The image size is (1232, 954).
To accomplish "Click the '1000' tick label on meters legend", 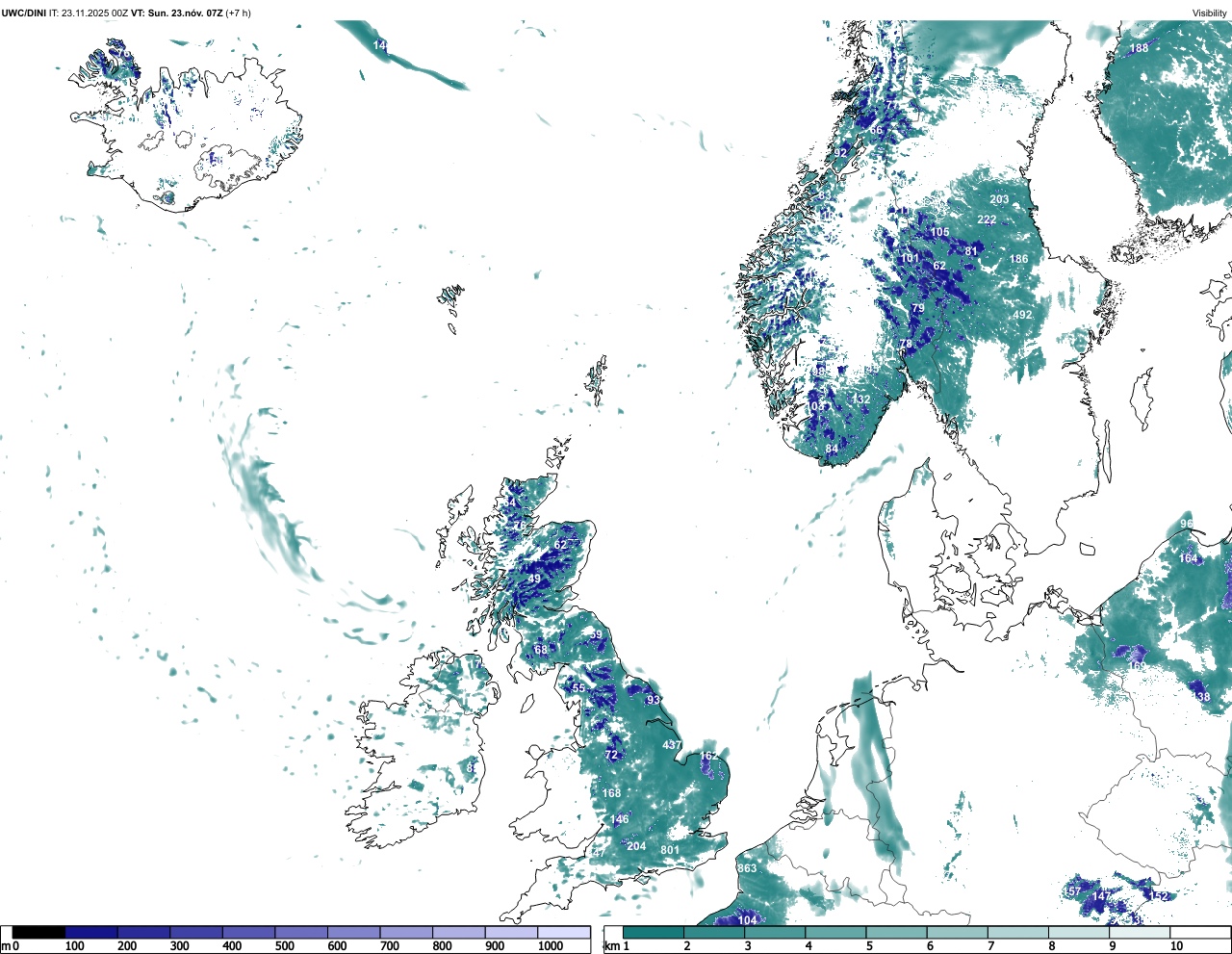I will (x=551, y=946).
